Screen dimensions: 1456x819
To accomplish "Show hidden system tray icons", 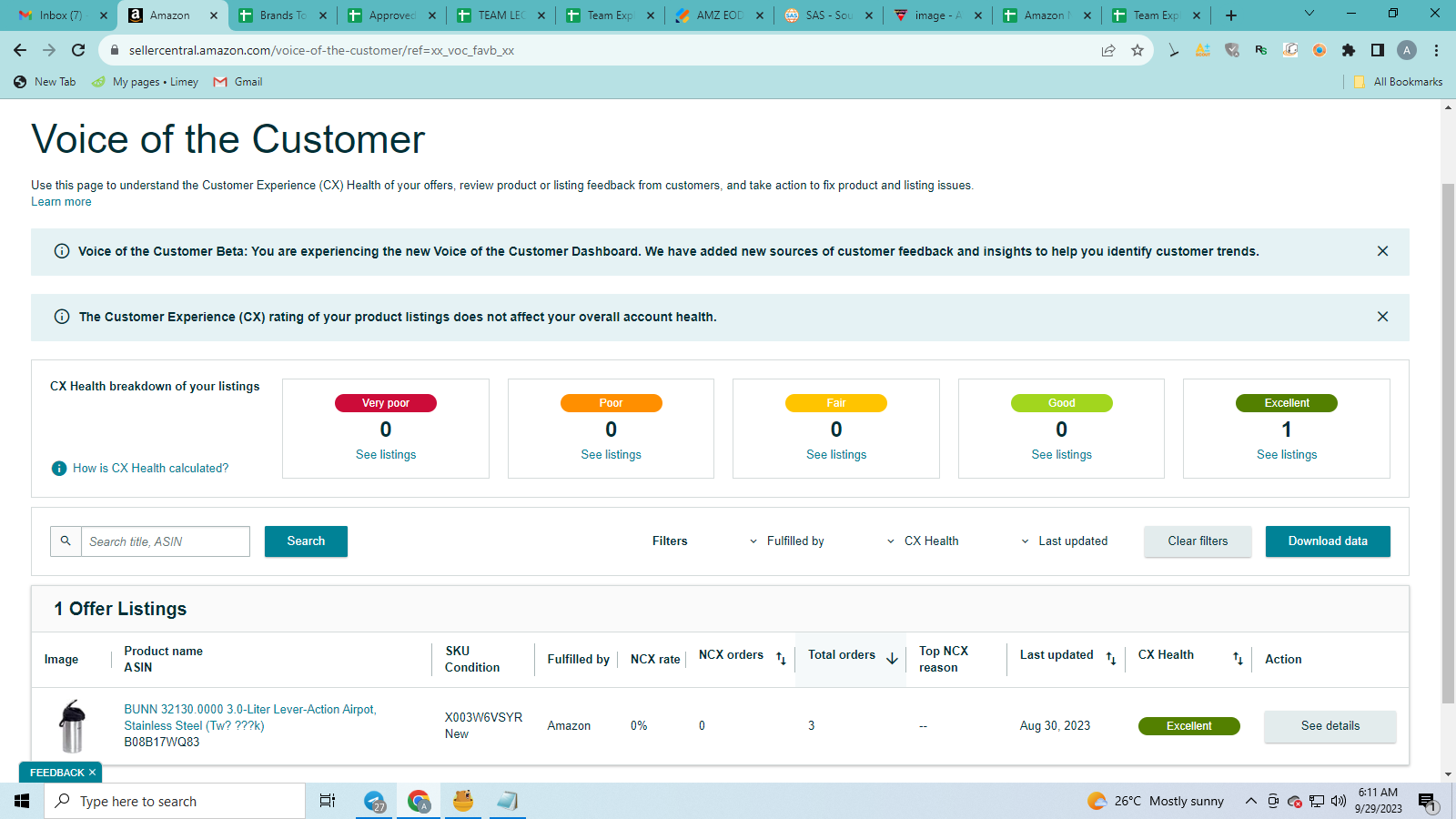I will coord(1251,801).
